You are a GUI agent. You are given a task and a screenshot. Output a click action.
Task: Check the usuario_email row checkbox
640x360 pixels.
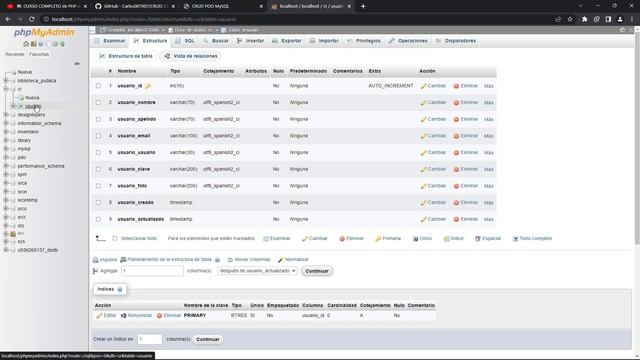(x=98, y=136)
